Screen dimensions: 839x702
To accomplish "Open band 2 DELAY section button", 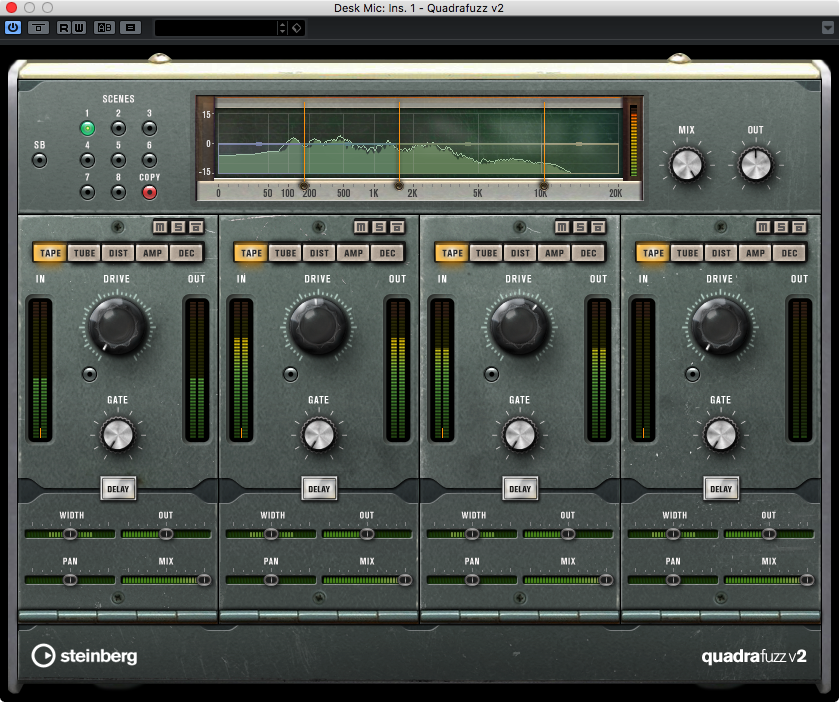I will coord(319,489).
